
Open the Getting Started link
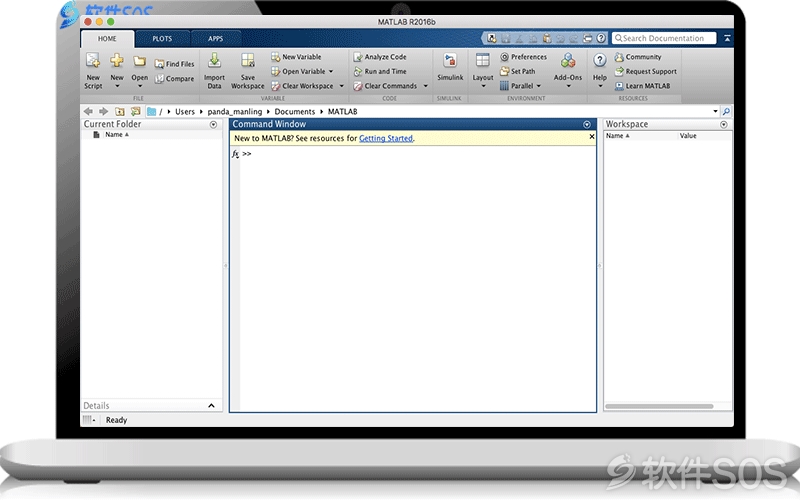[x=386, y=138]
